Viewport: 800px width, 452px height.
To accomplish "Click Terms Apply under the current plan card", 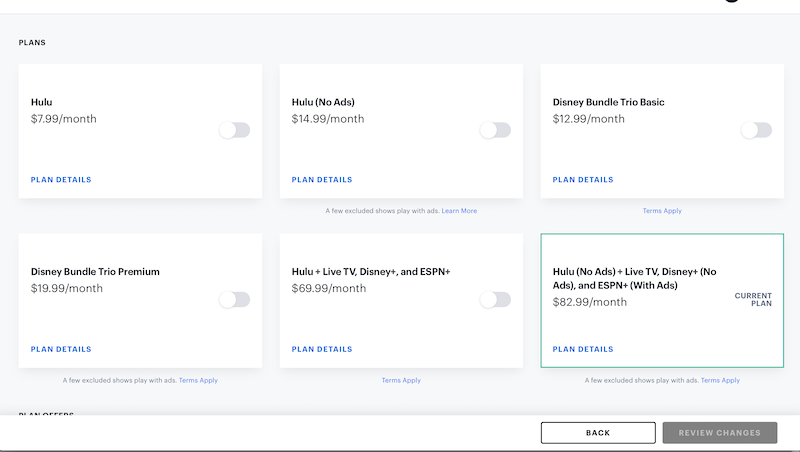I will point(720,380).
